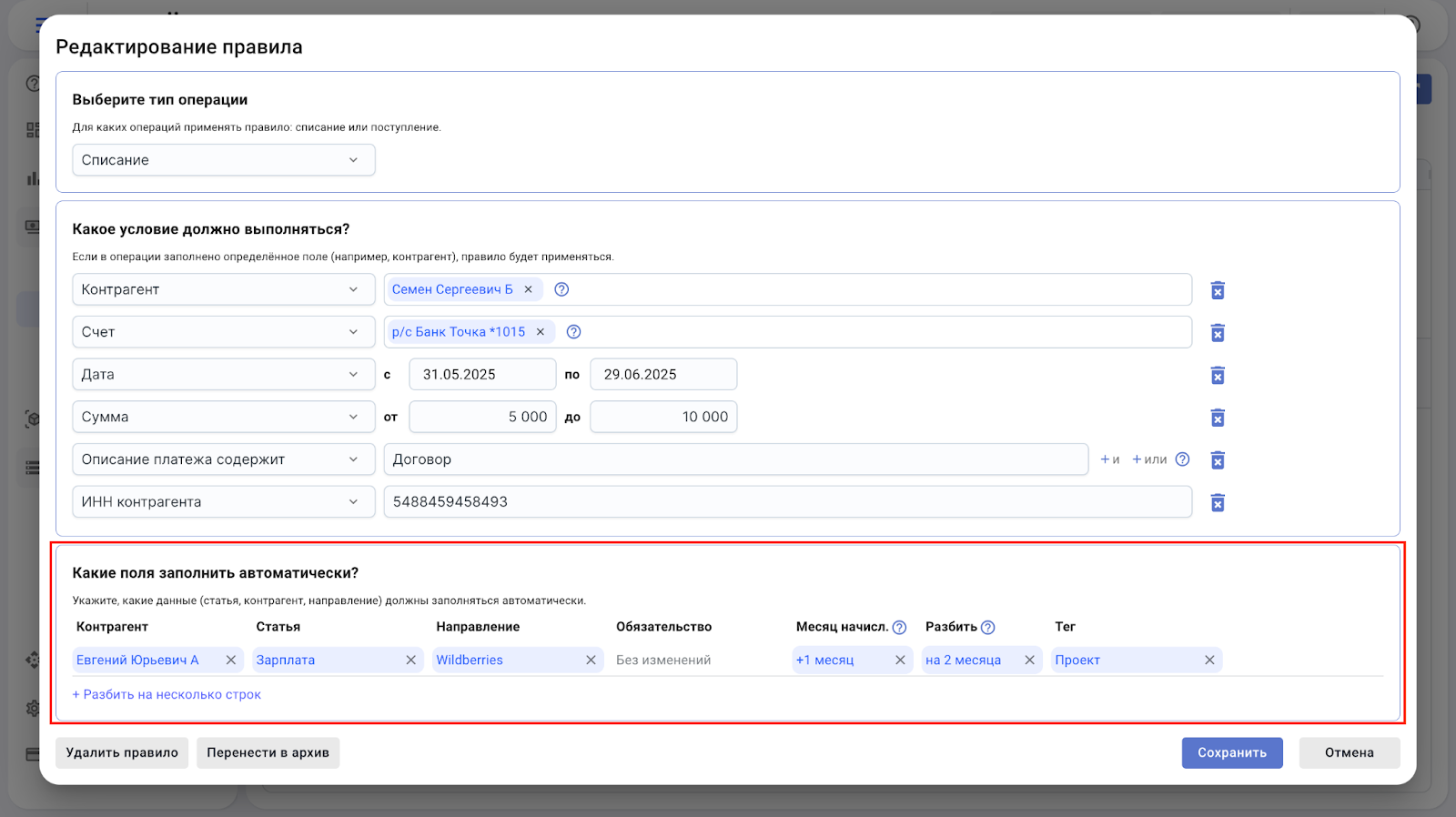
Task: Delete the Счет condition row
Action: click(x=1218, y=333)
